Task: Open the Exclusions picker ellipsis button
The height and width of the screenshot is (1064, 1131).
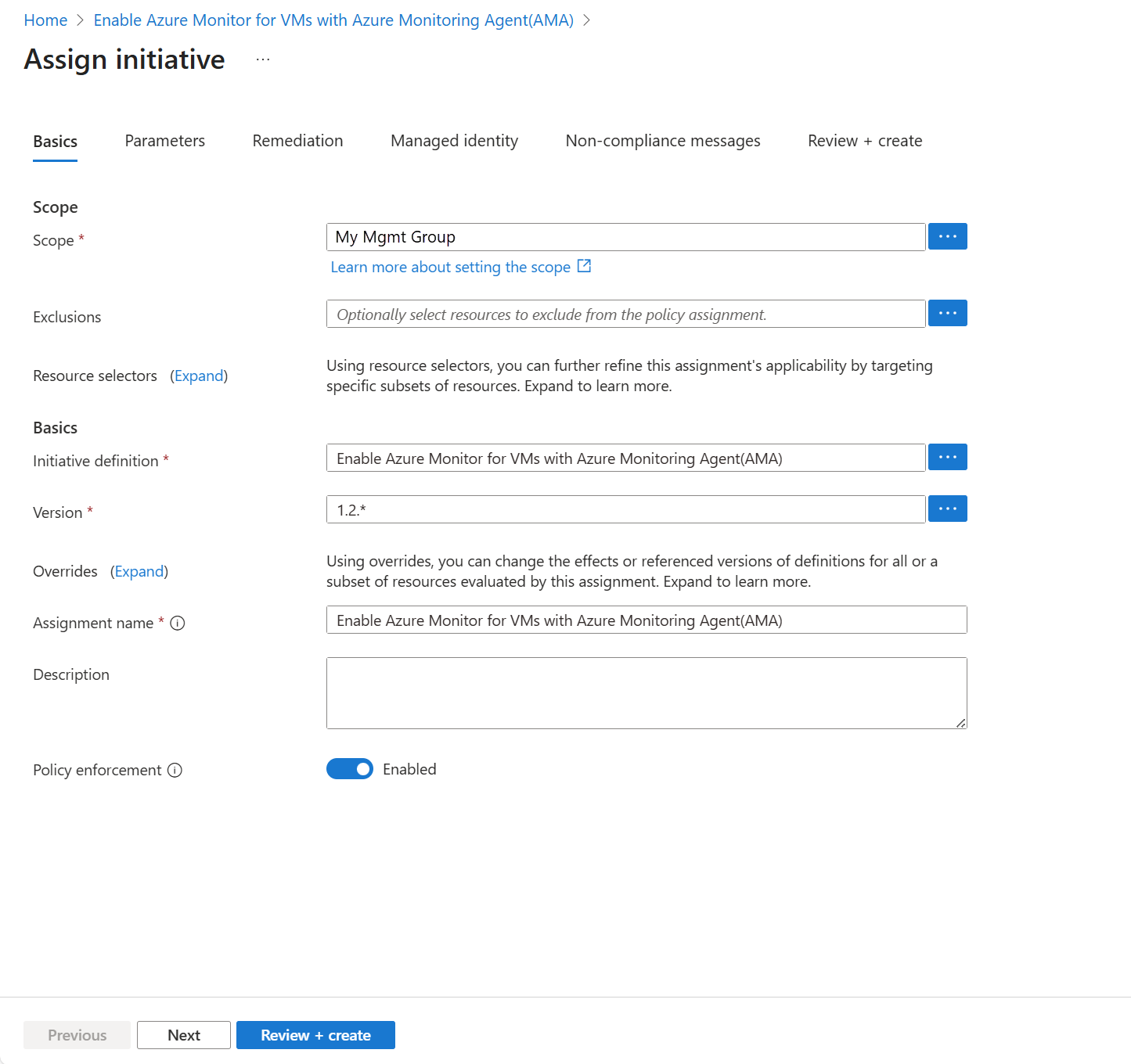Action: (x=947, y=313)
